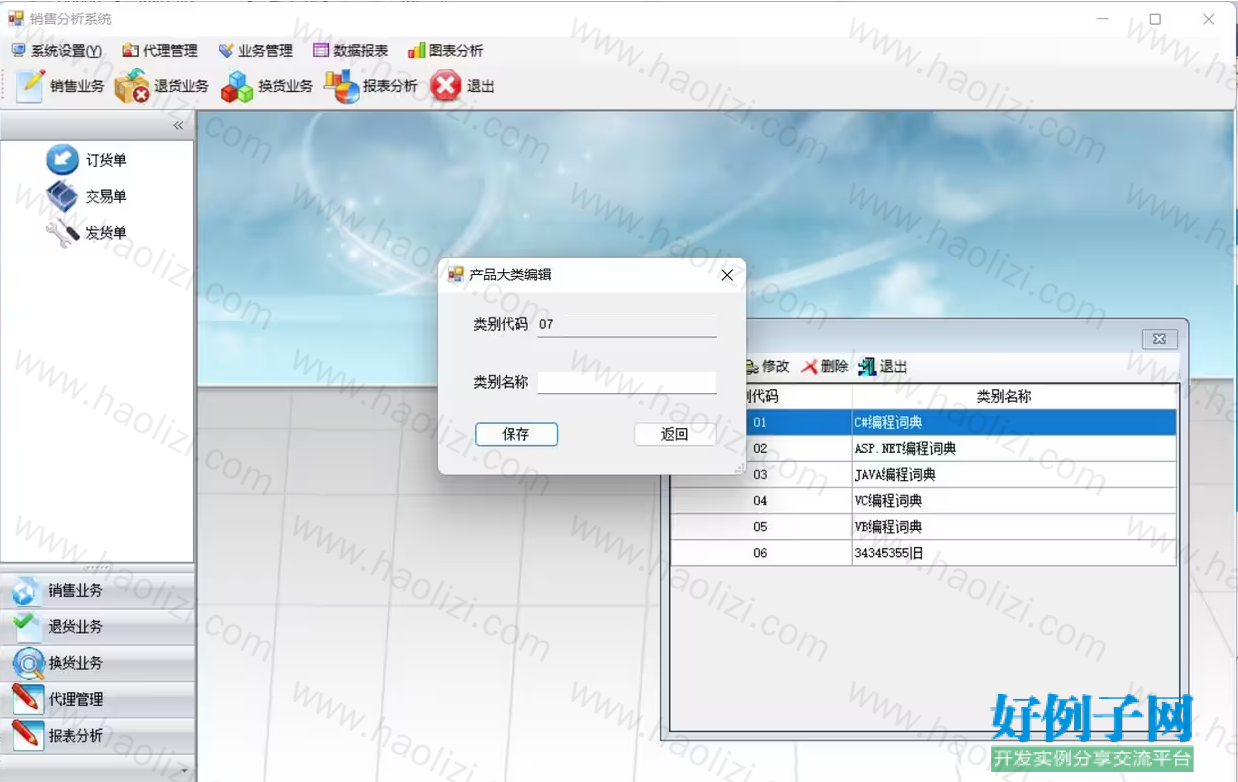Click the 退货业务 checkmark icon in sidebar
Screen dimensions: 1238x782
(26, 627)
